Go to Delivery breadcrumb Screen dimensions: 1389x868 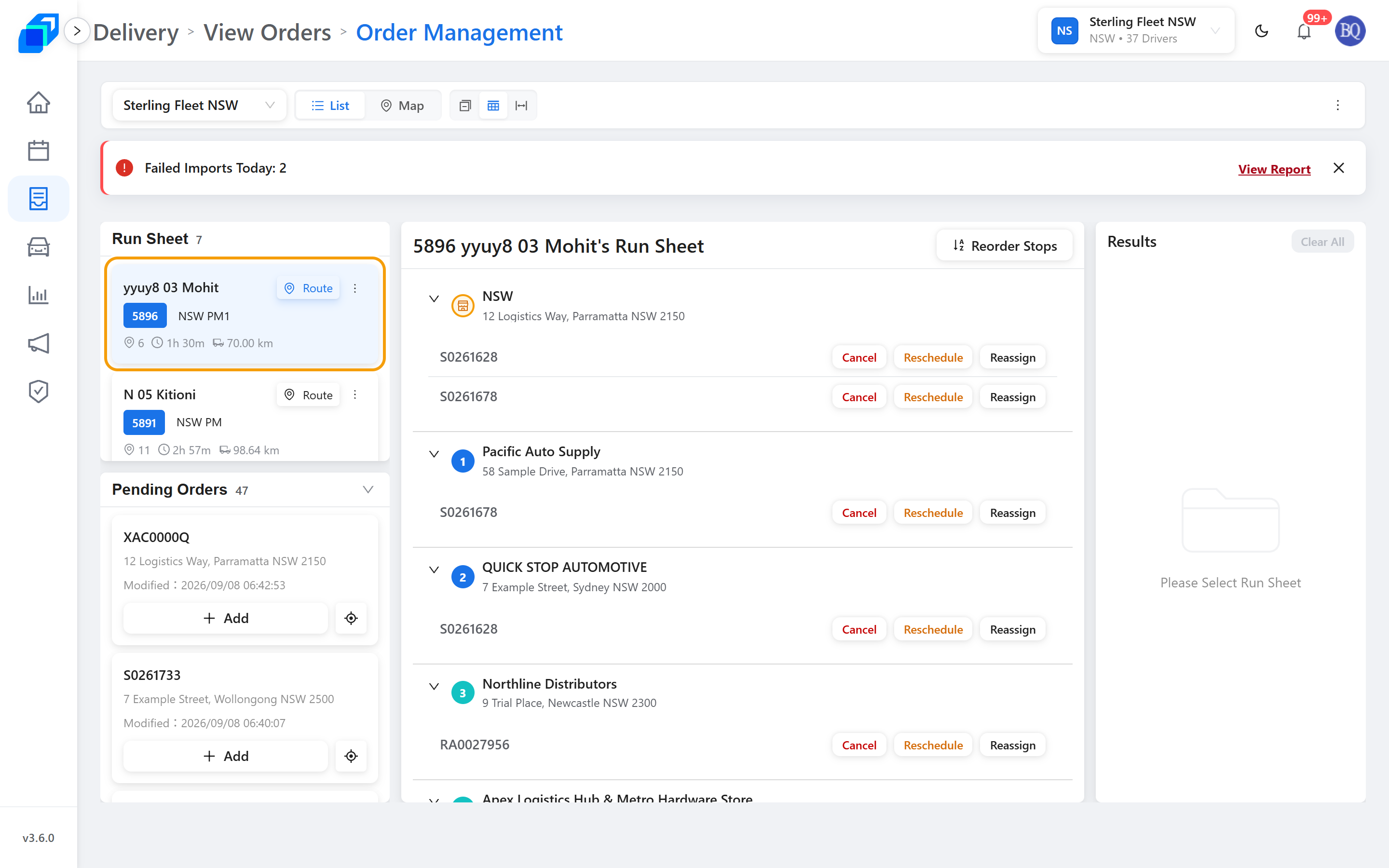pos(136,32)
